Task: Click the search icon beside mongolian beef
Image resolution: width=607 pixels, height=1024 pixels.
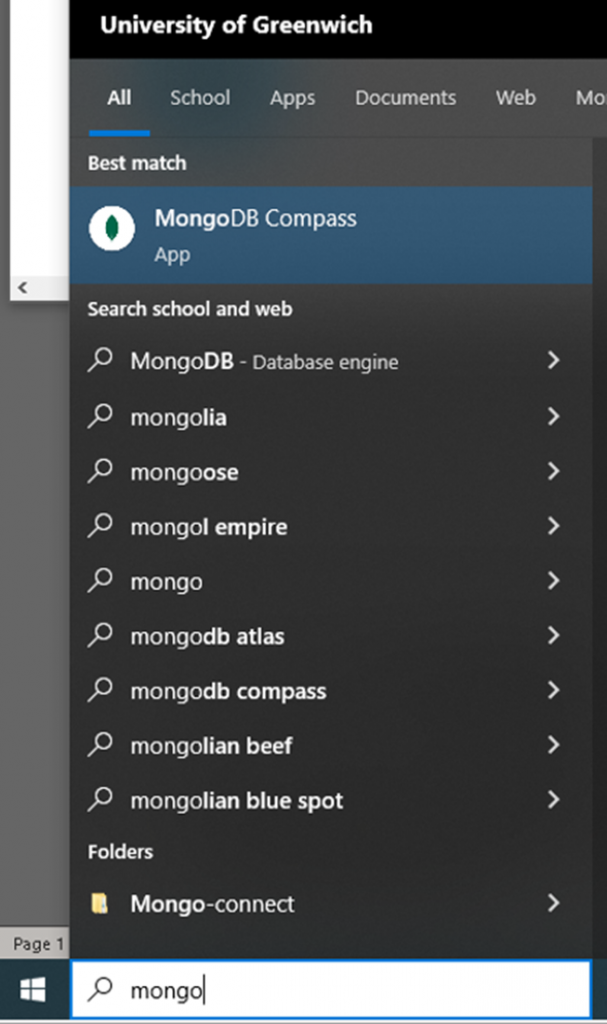Action: point(100,745)
